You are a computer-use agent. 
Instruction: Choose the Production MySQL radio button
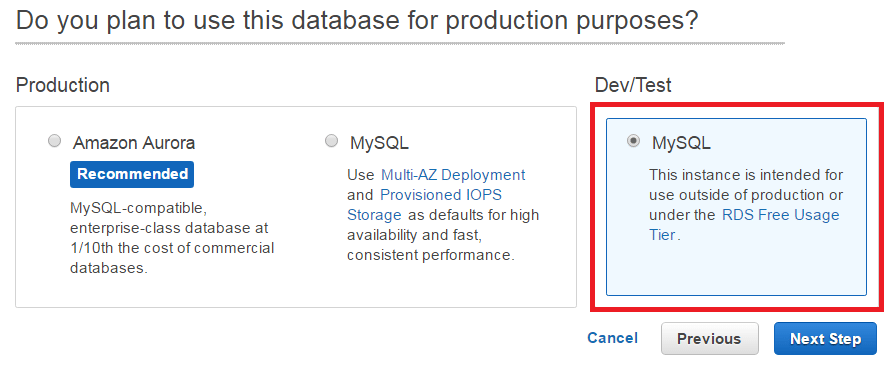pyautogui.click(x=331, y=141)
